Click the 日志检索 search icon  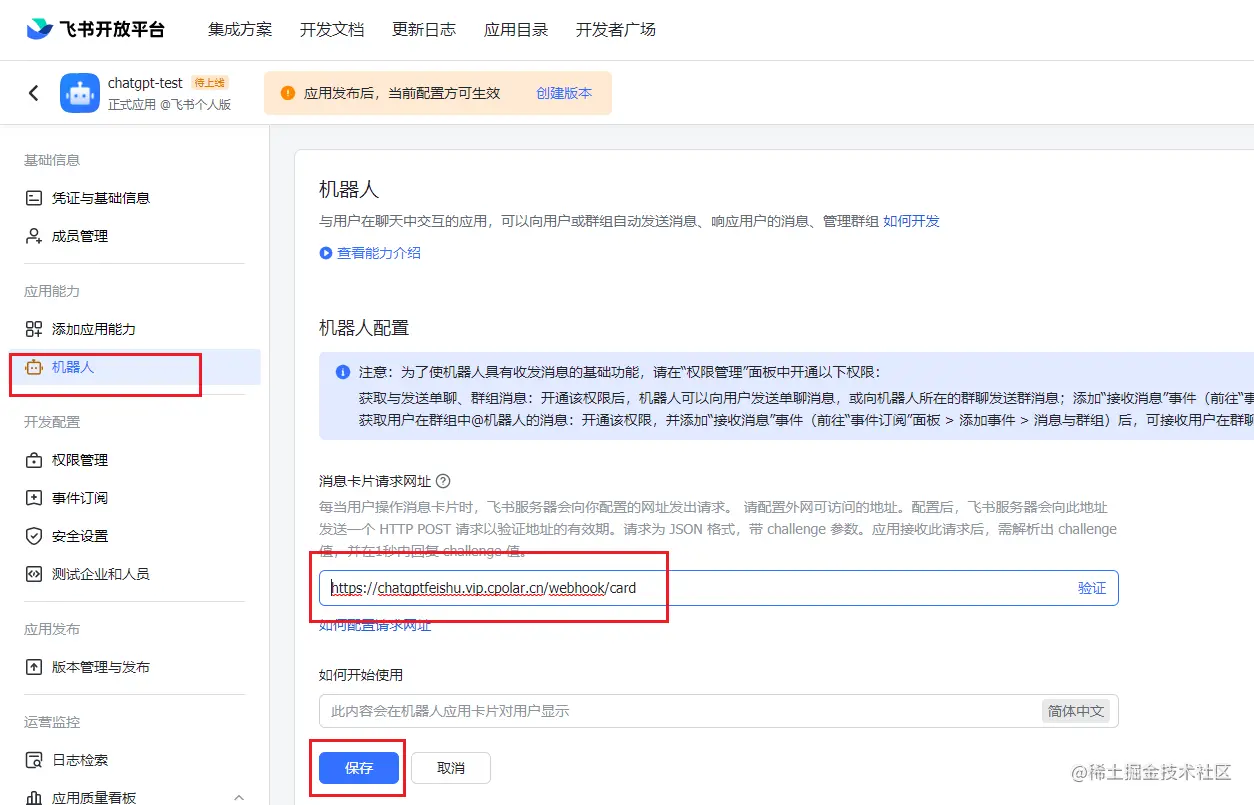pos(34,760)
